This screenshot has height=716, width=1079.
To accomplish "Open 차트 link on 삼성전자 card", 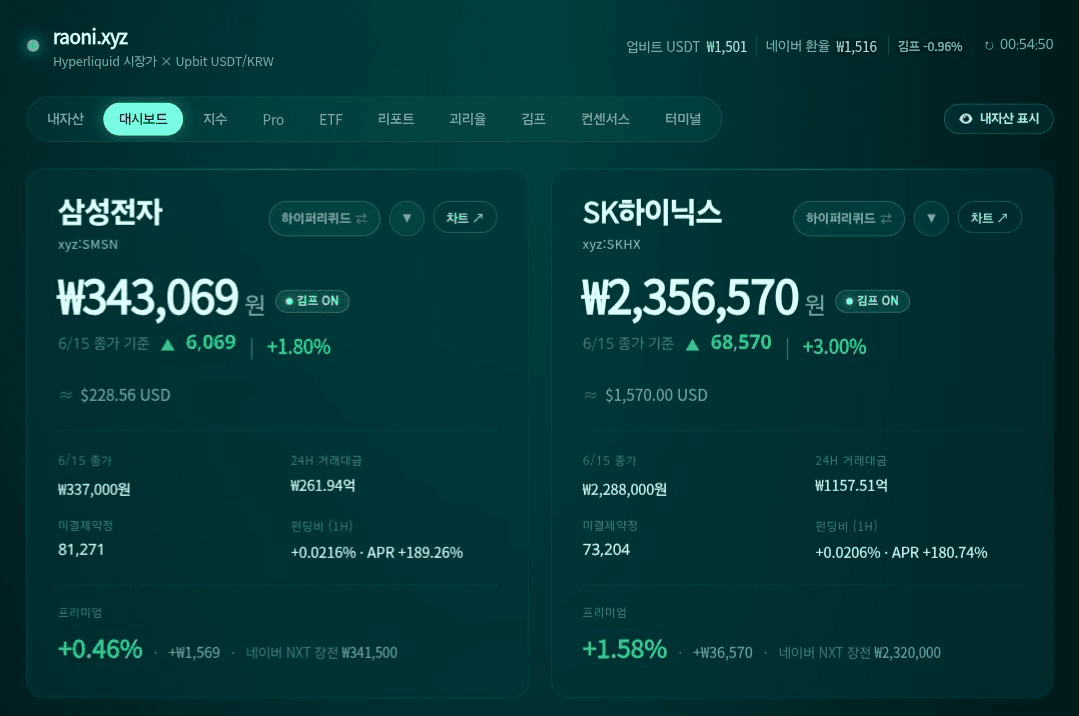I will (x=464, y=218).
